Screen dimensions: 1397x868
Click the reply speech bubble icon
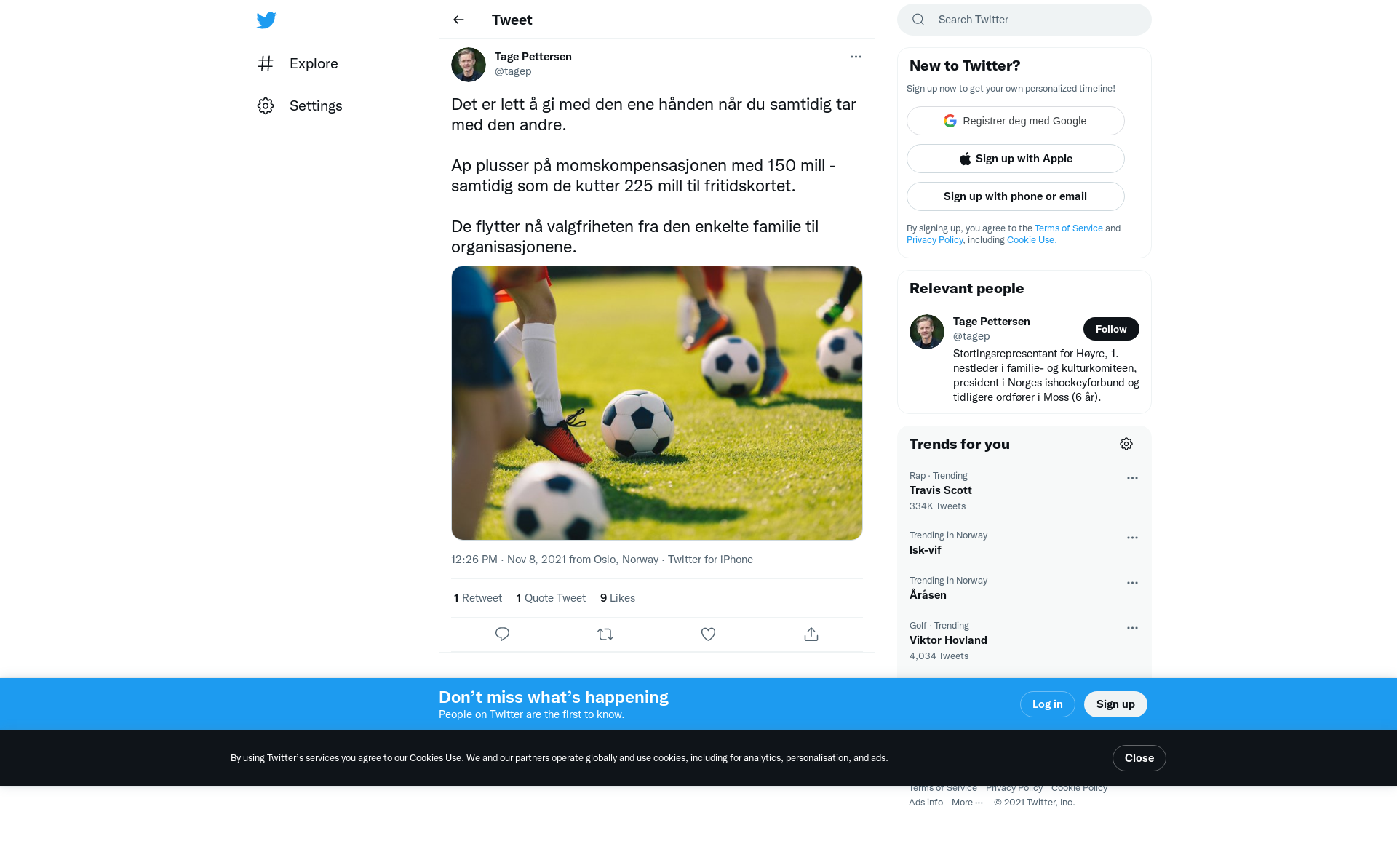click(502, 634)
